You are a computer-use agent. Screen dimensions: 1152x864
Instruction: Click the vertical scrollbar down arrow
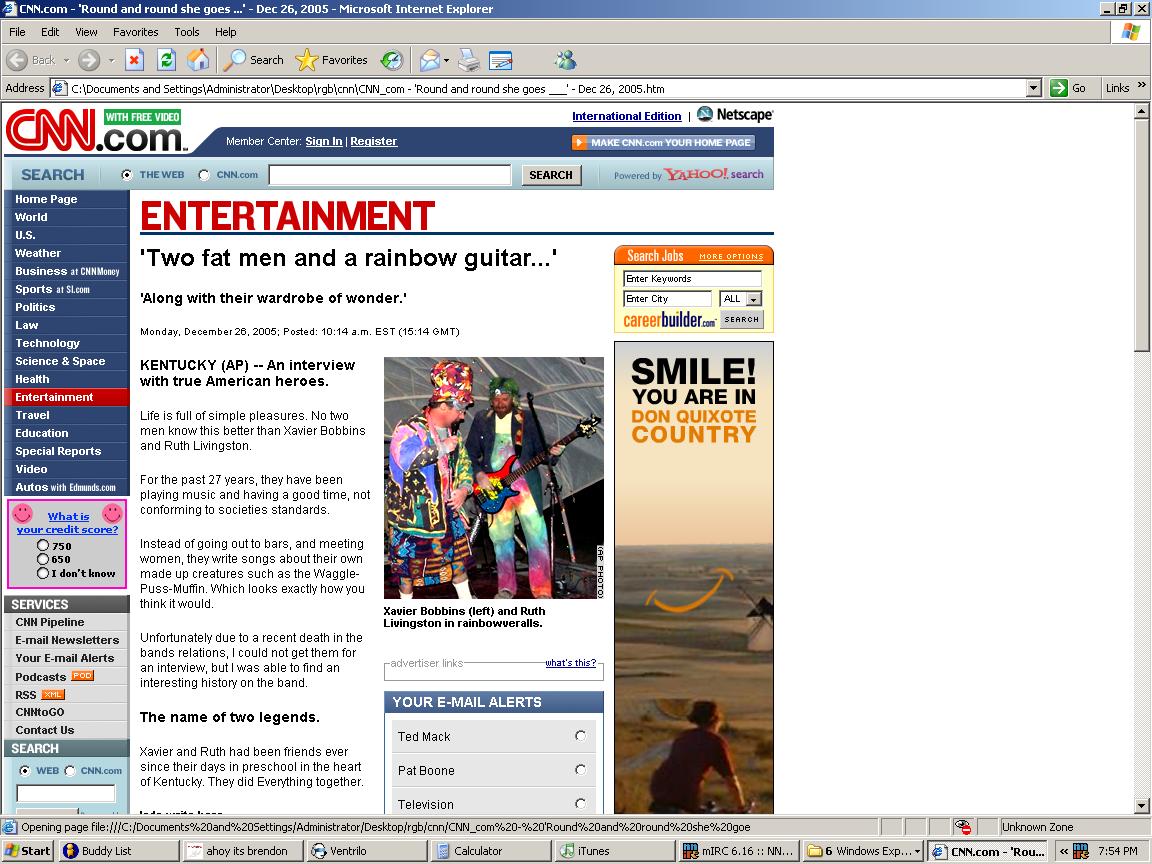1142,806
